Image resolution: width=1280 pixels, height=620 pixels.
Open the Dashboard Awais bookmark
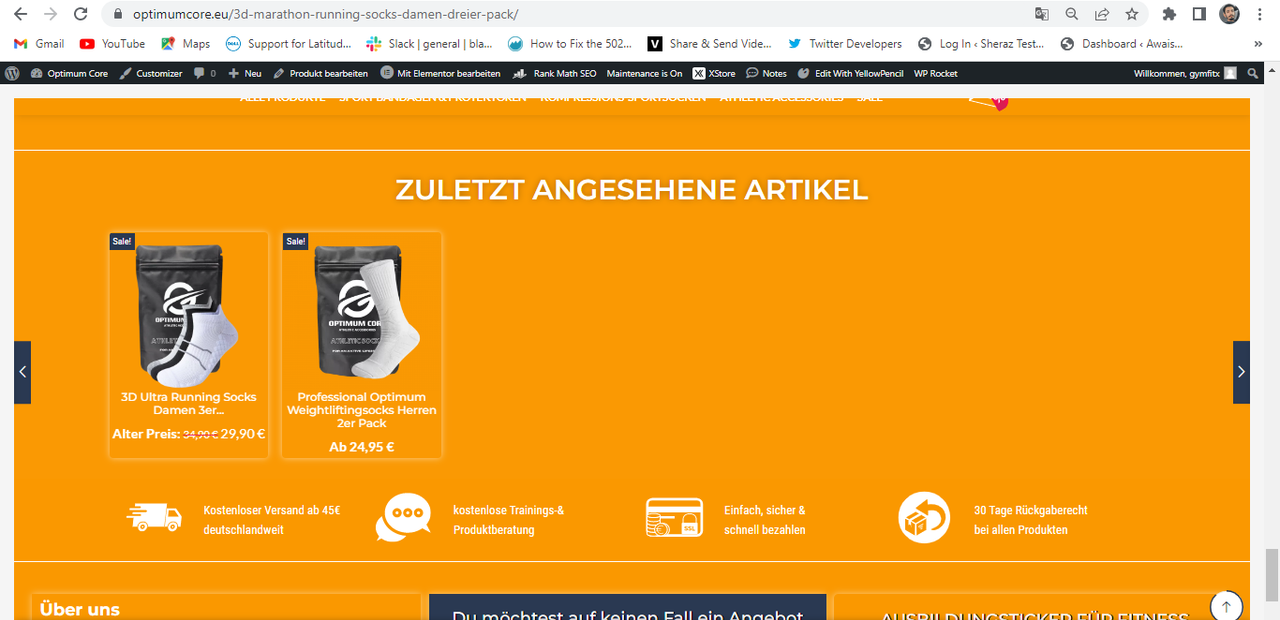click(x=1121, y=44)
